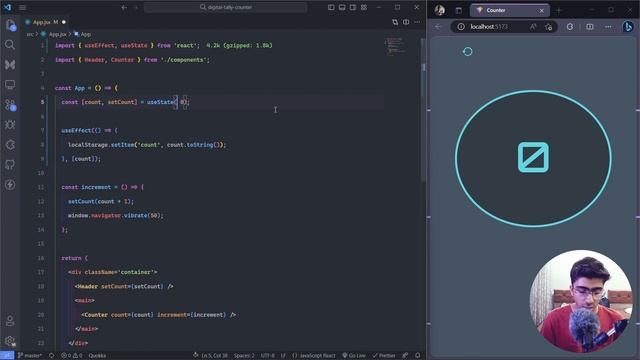Click the Open Changes icon in editor toolbar
640x360 pixels.
pos(395,22)
